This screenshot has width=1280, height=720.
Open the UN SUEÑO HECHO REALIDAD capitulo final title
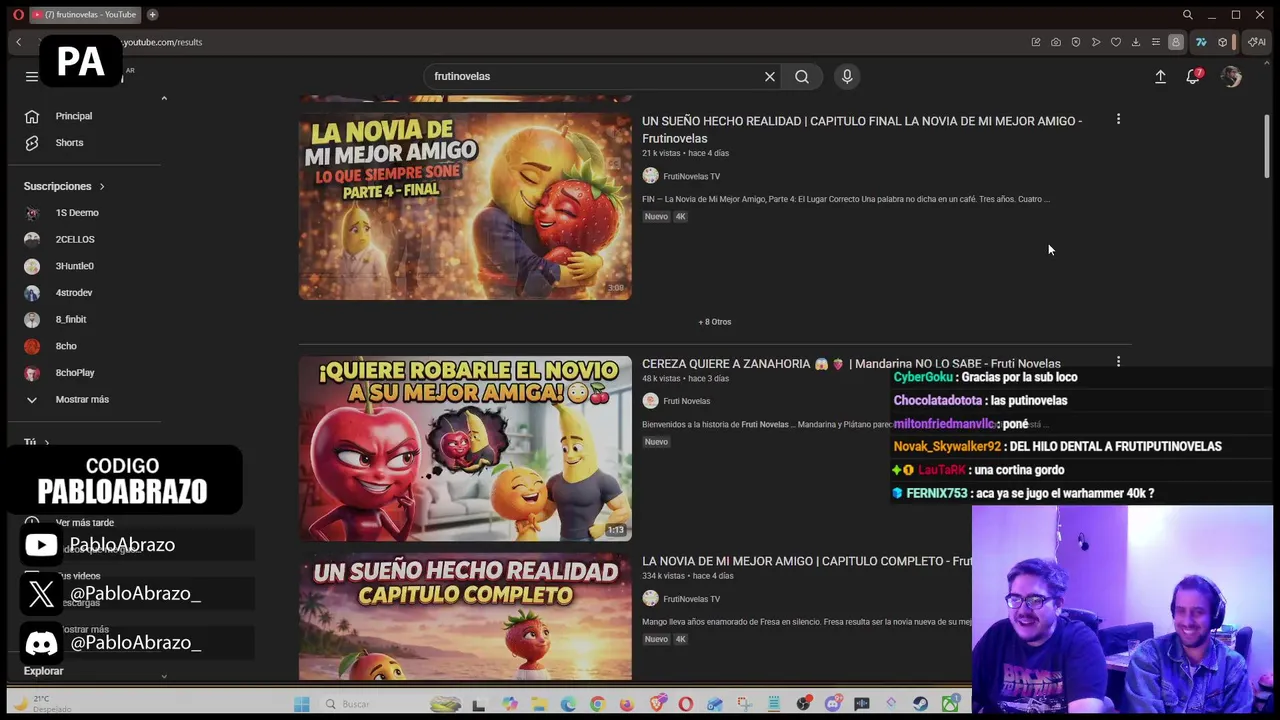(x=862, y=130)
